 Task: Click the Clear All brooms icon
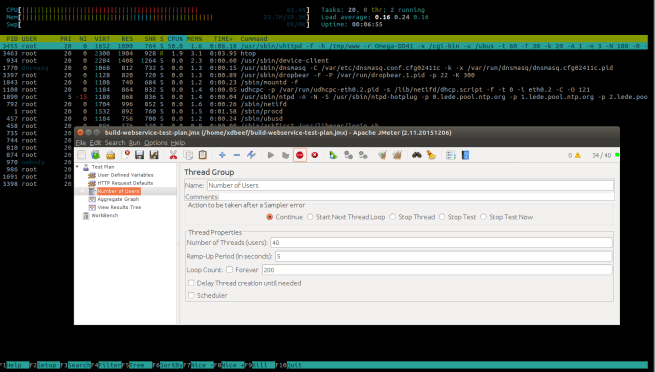[397, 155]
